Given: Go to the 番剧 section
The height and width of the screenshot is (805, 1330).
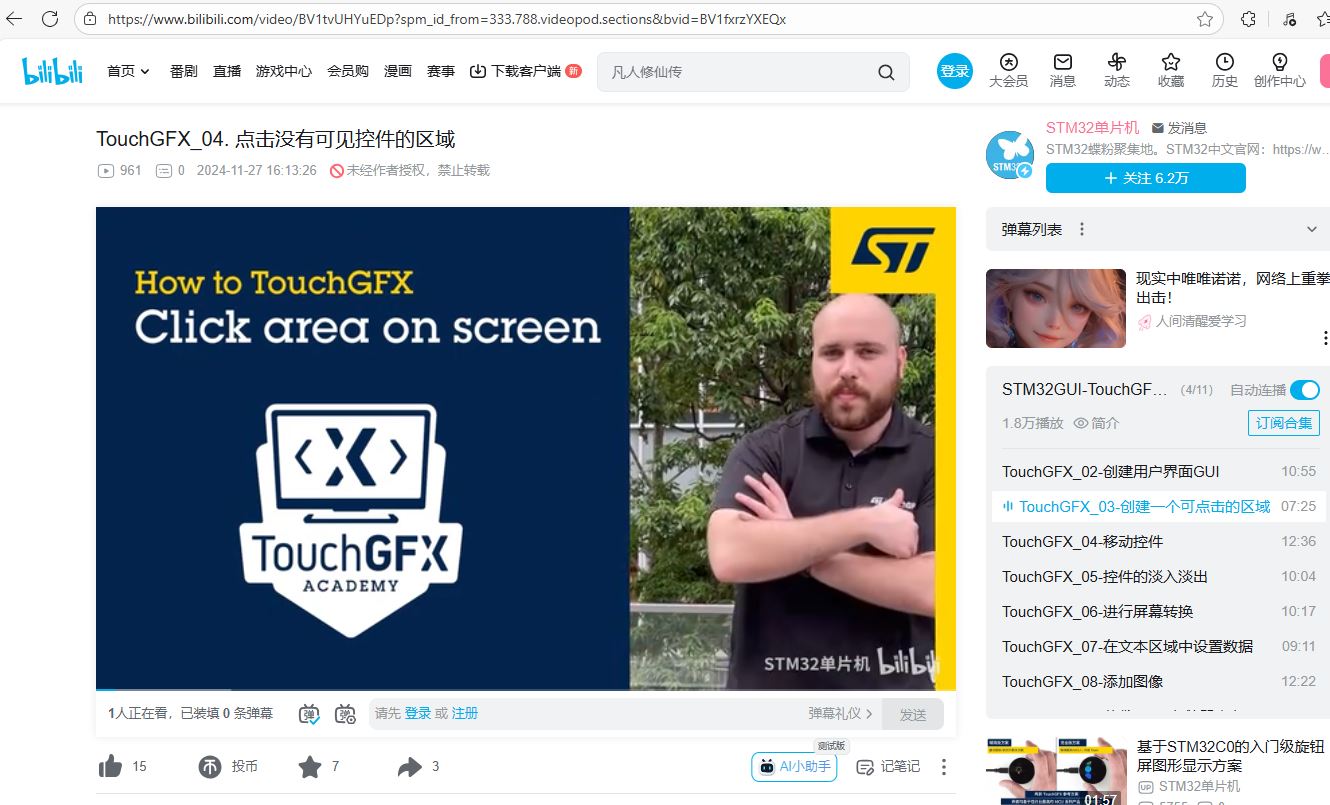Looking at the screenshot, I should [x=183, y=71].
